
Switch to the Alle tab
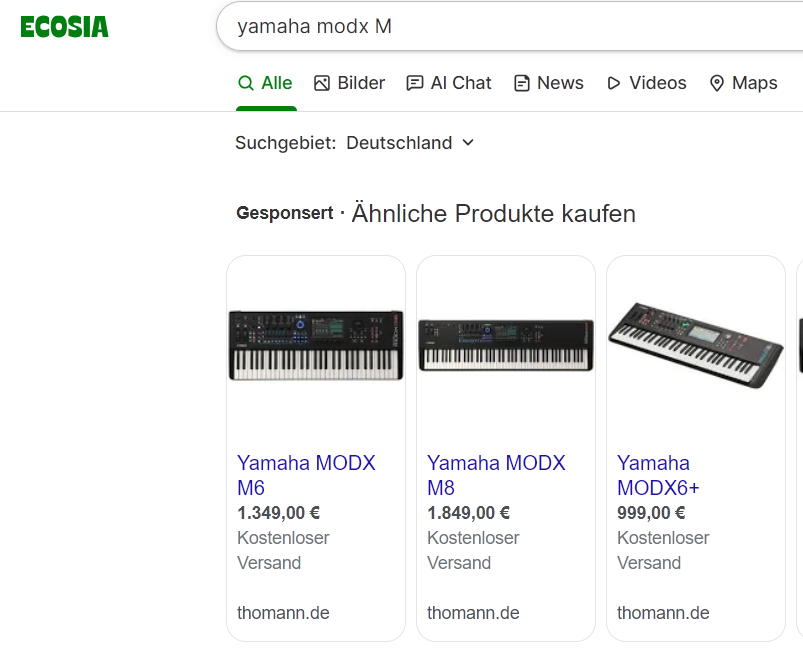(x=276, y=83)
